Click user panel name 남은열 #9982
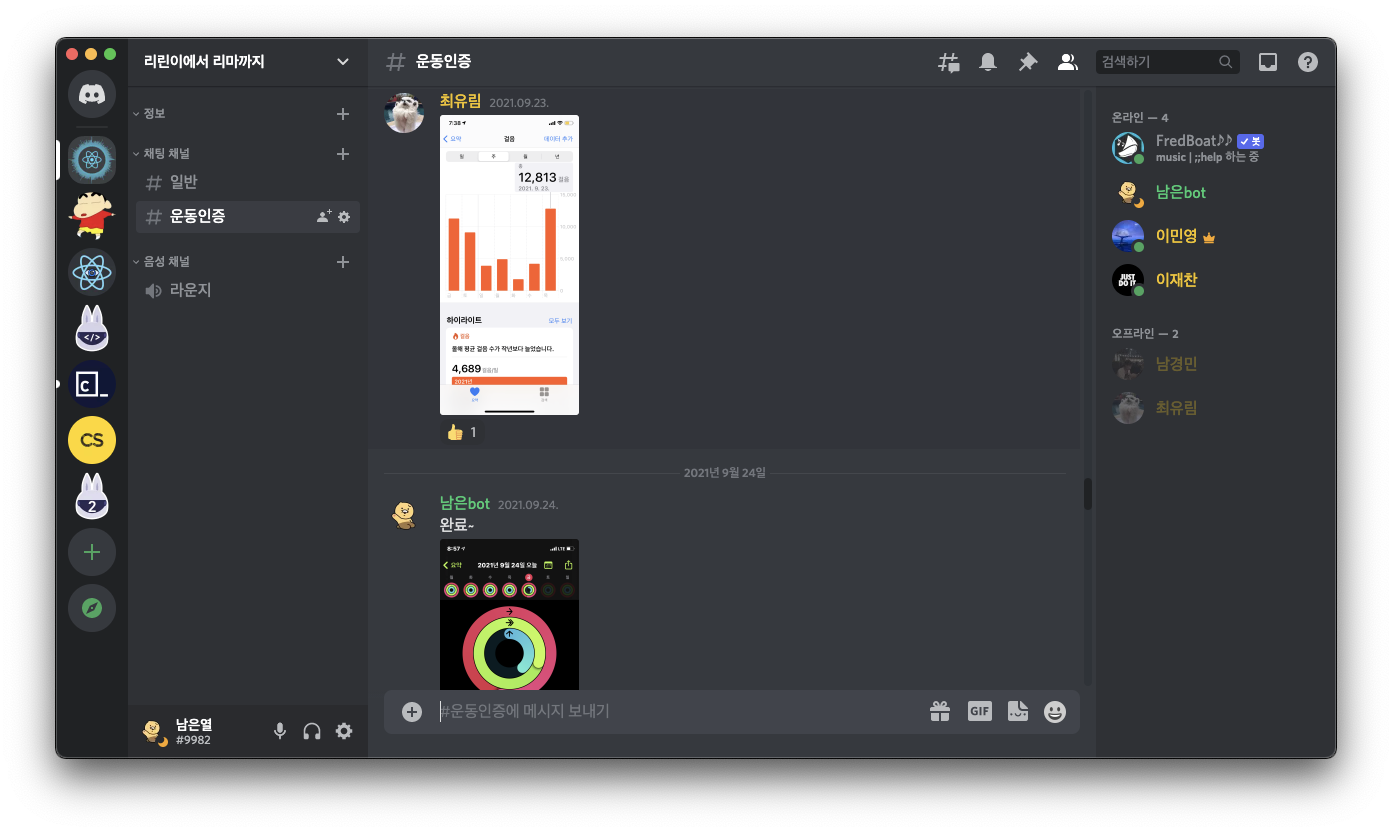 point(194,731)
